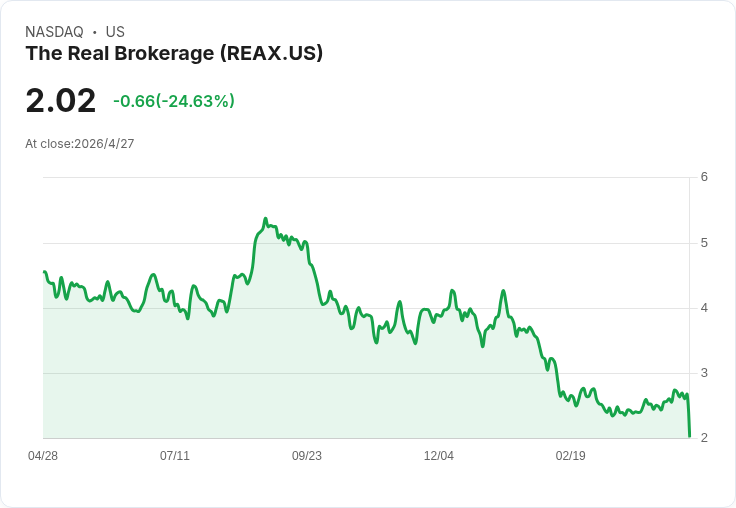Click the 02/19 date axis label
The image size is (736, 508).
point(571,456)
